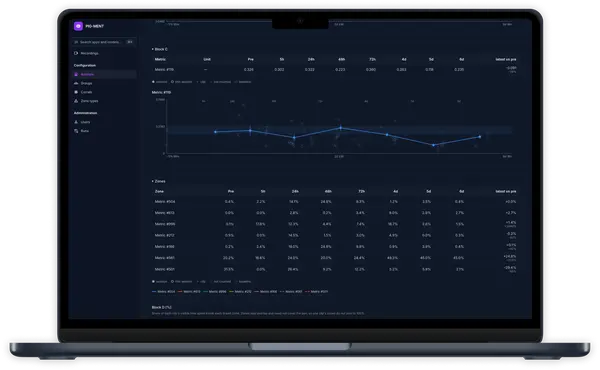Screen dimensions: 600x370
Task: Toggle Metric #212 yellow legend series
Action: (x=240, y=292)
